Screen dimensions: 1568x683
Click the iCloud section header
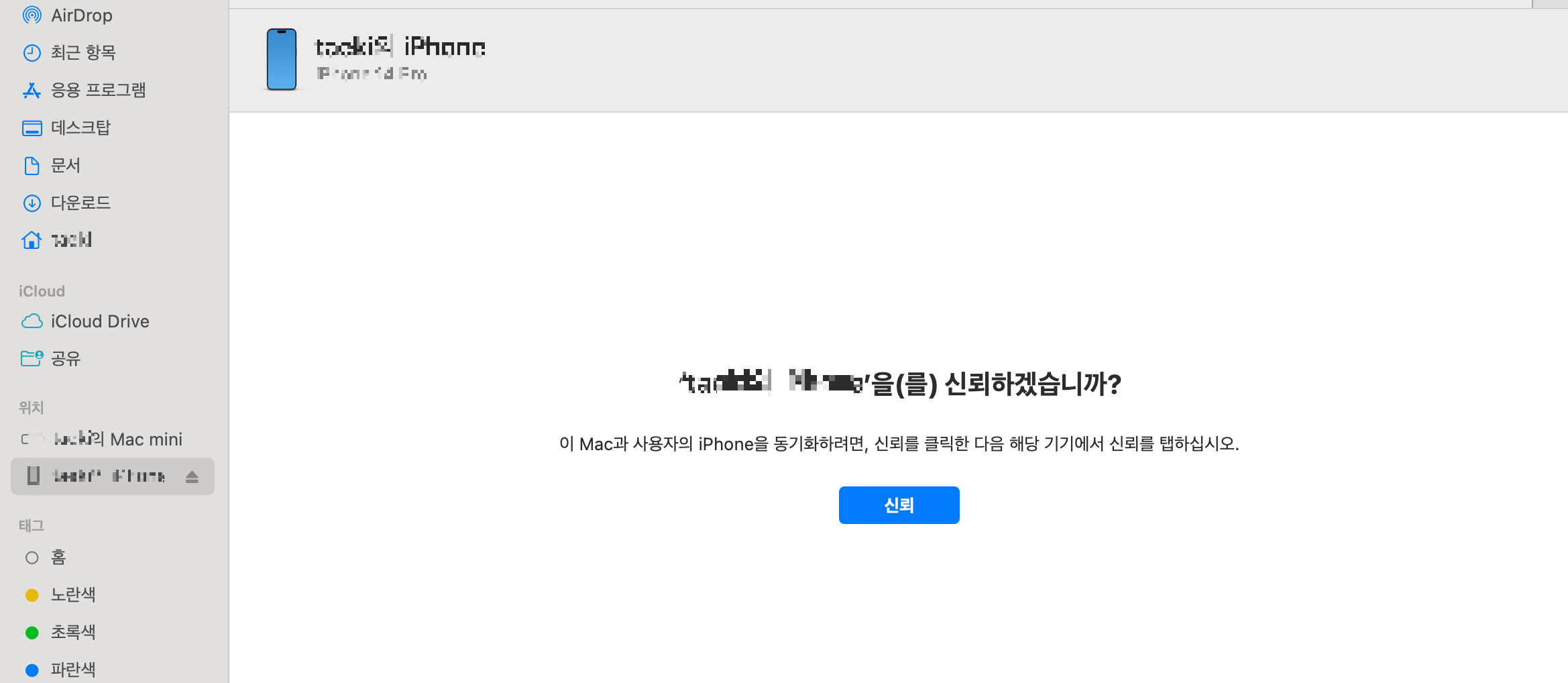[x=42, y=291]
